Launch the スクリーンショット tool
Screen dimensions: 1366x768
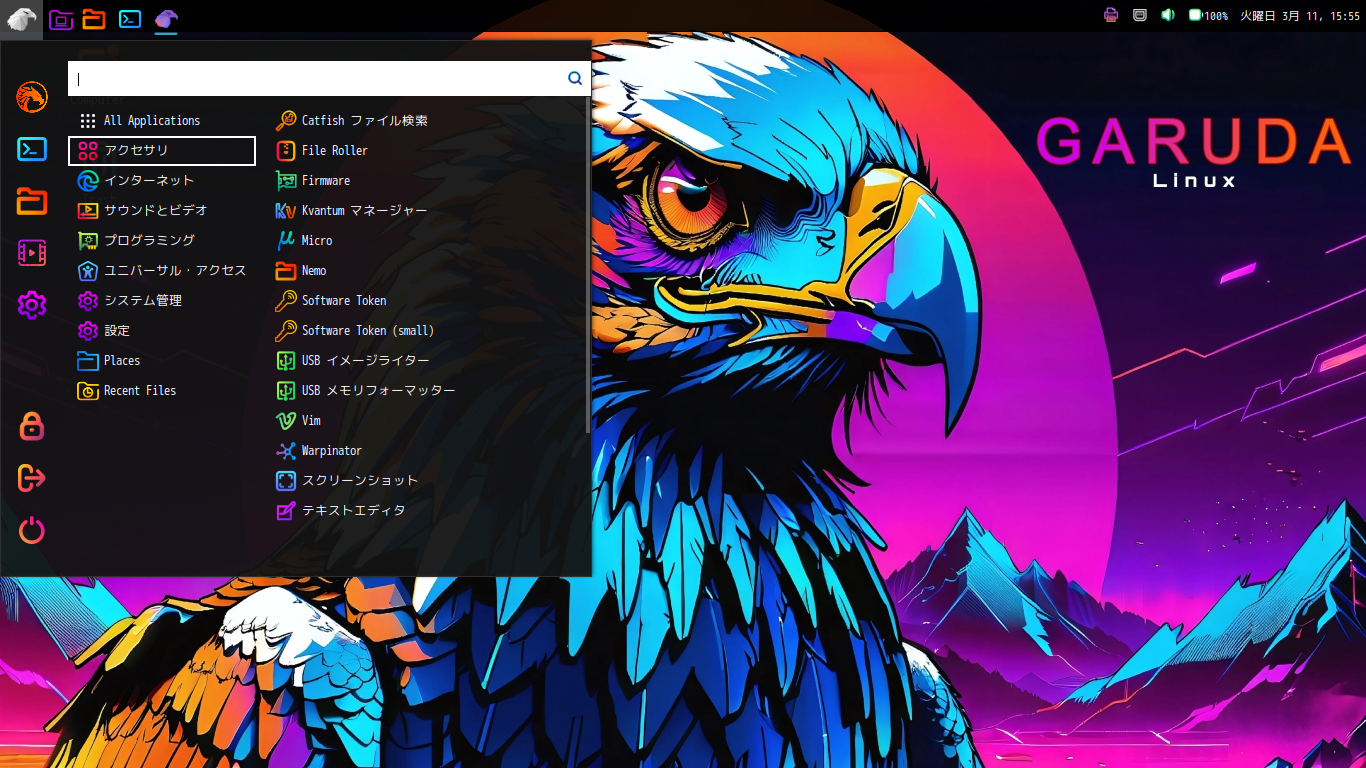tap(427, 480)
